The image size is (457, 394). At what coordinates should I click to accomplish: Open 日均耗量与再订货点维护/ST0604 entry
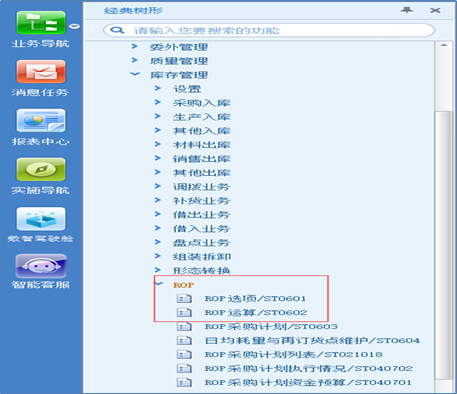(312, 340)
